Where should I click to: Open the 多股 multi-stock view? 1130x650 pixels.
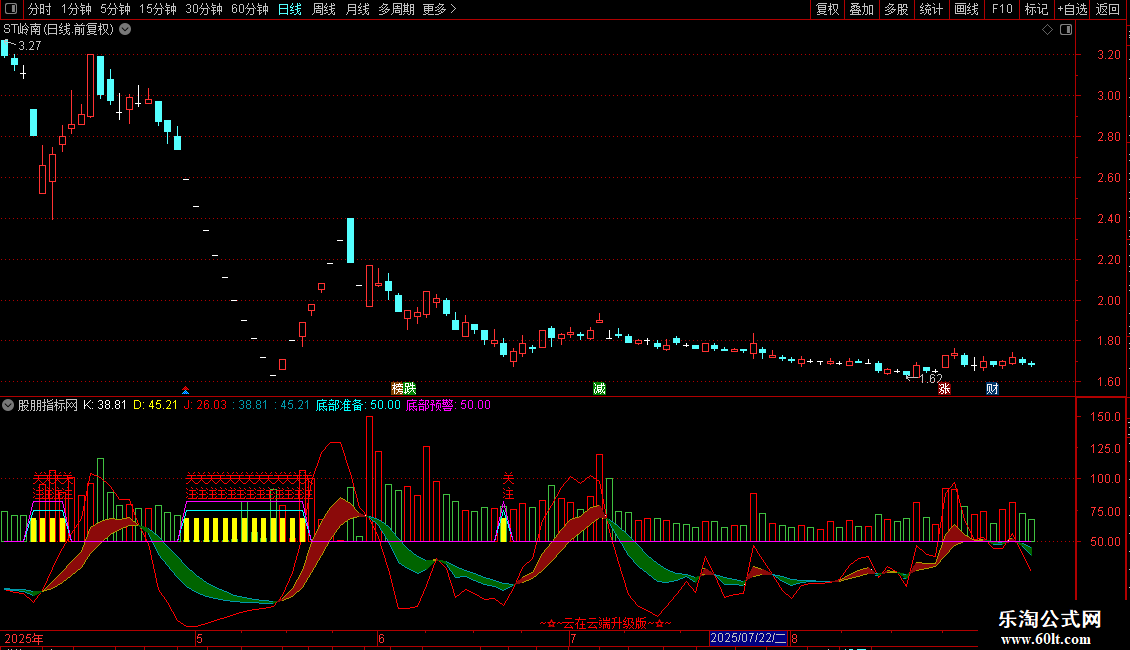click(897, 9)
